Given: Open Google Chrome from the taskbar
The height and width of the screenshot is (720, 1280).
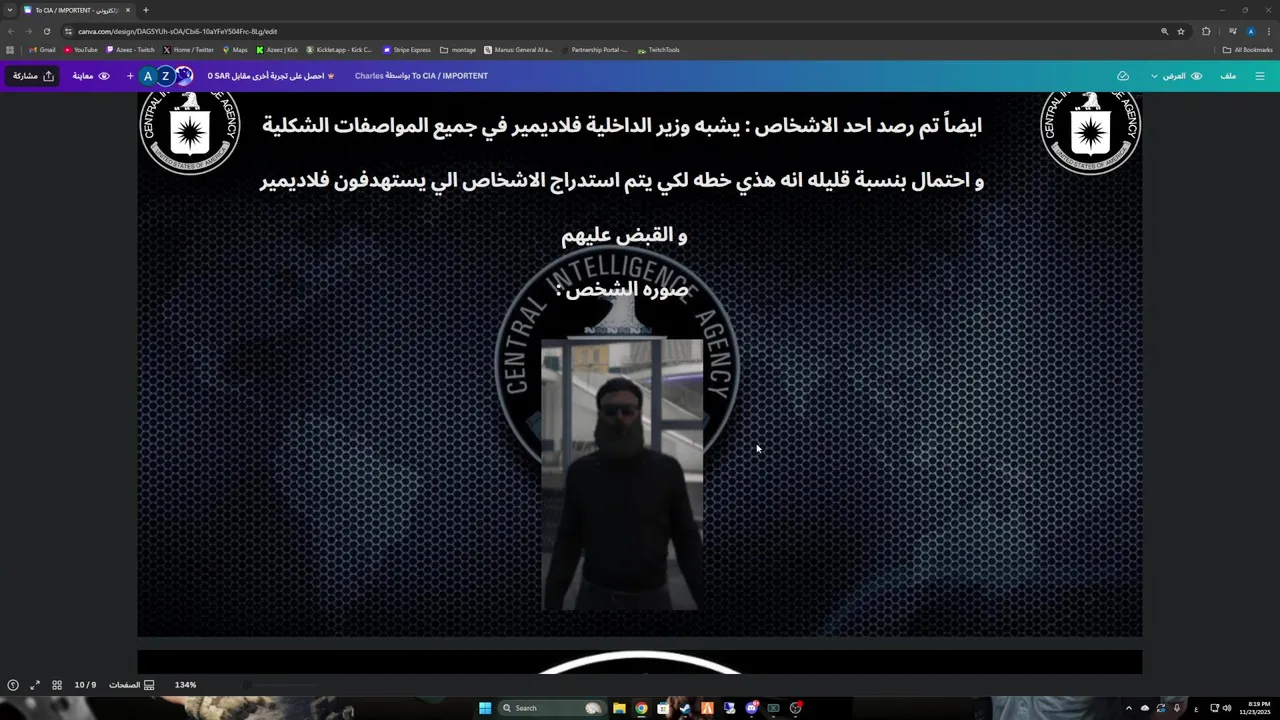Looking at the screenshot, I should point(641,708).
